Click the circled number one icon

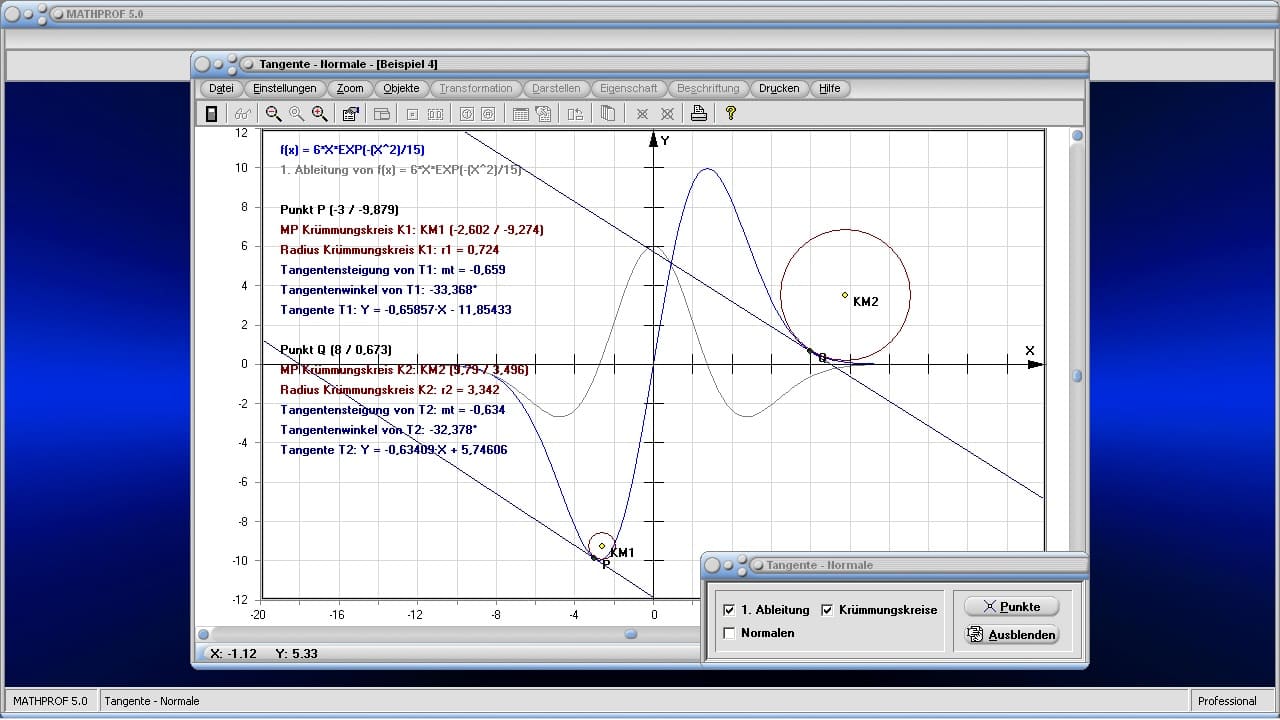click(466, 114)
